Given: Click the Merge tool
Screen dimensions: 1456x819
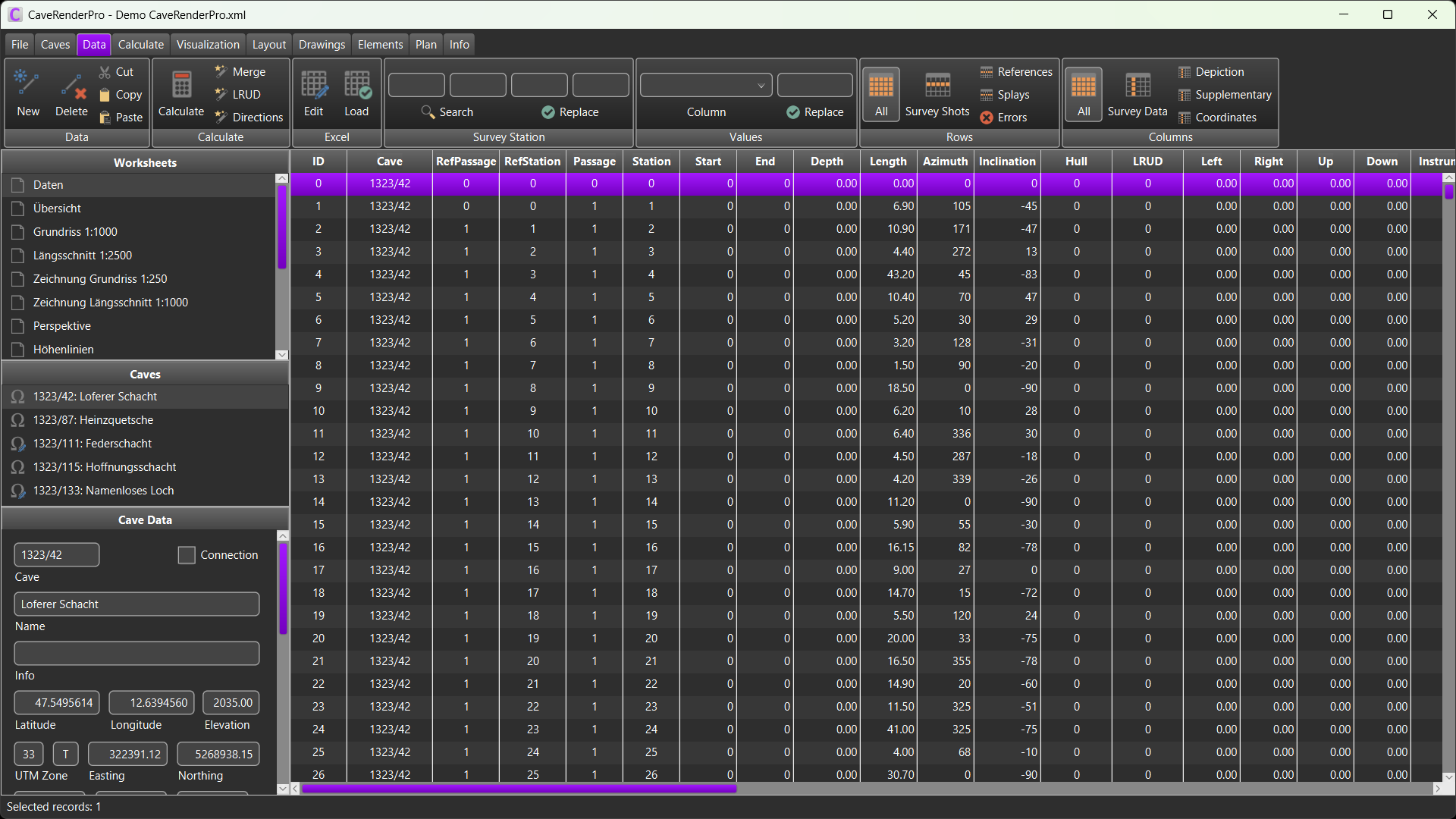Looking at the screenshot, I should click(x=240, y=72).
